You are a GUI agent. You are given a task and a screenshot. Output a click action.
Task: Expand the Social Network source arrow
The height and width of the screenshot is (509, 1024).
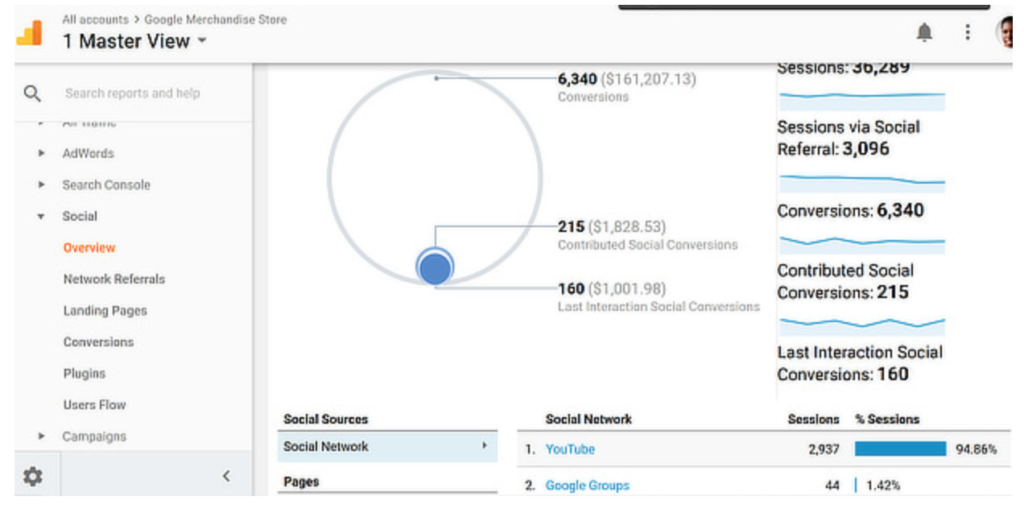coord(485,446)
